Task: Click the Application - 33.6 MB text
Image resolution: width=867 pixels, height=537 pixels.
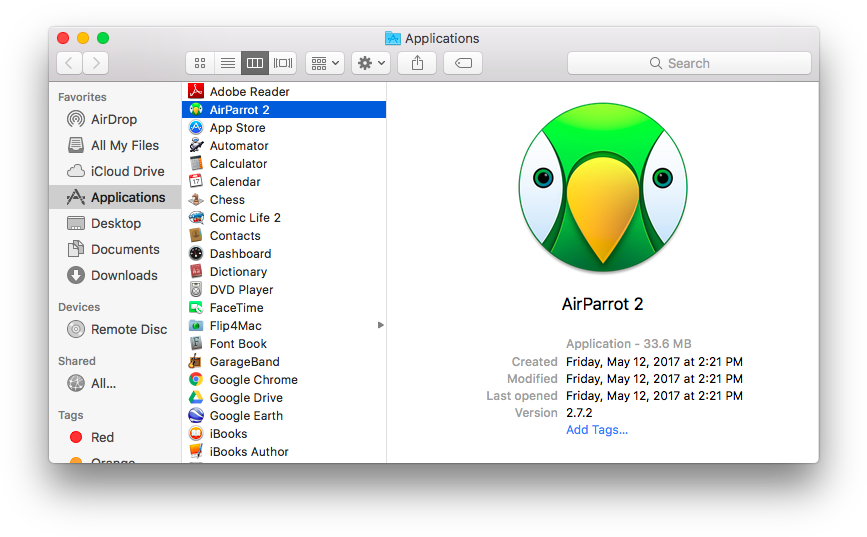Action: (628, 343)
